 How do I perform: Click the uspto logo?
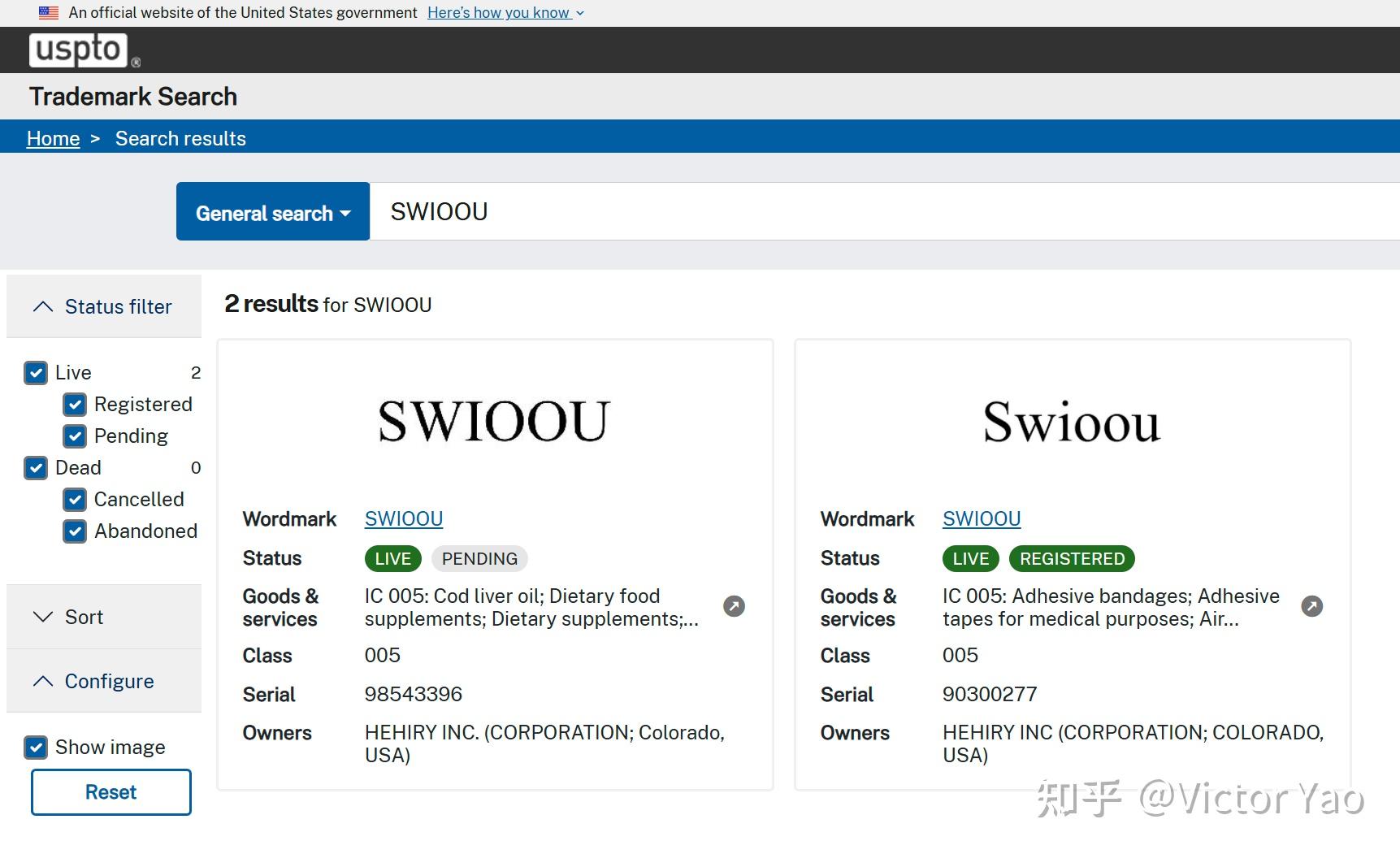(79, 50)
